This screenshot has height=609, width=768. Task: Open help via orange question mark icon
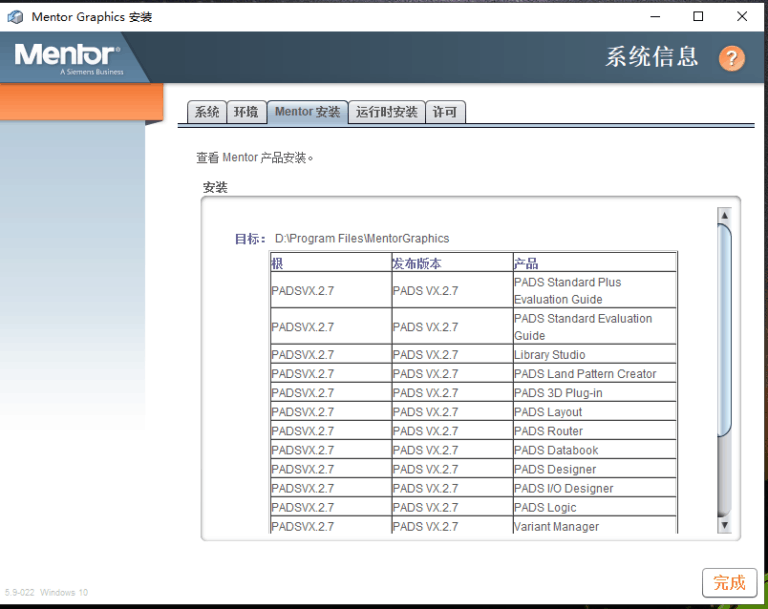731,58
